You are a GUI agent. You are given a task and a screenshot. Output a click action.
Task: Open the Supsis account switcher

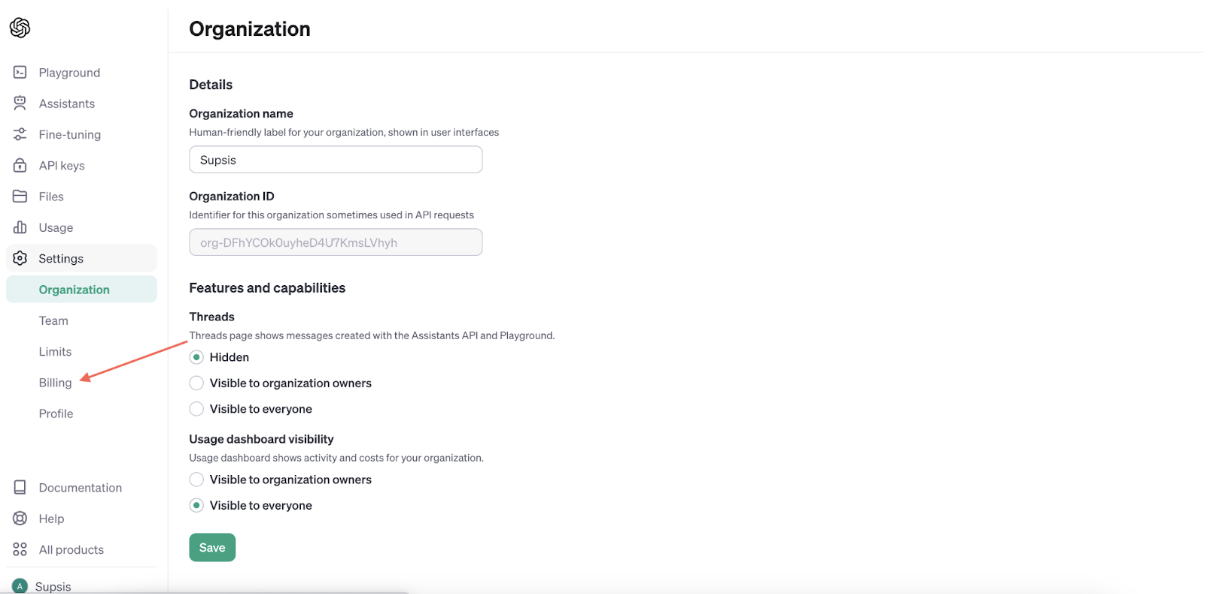click(x=82, y=586)
